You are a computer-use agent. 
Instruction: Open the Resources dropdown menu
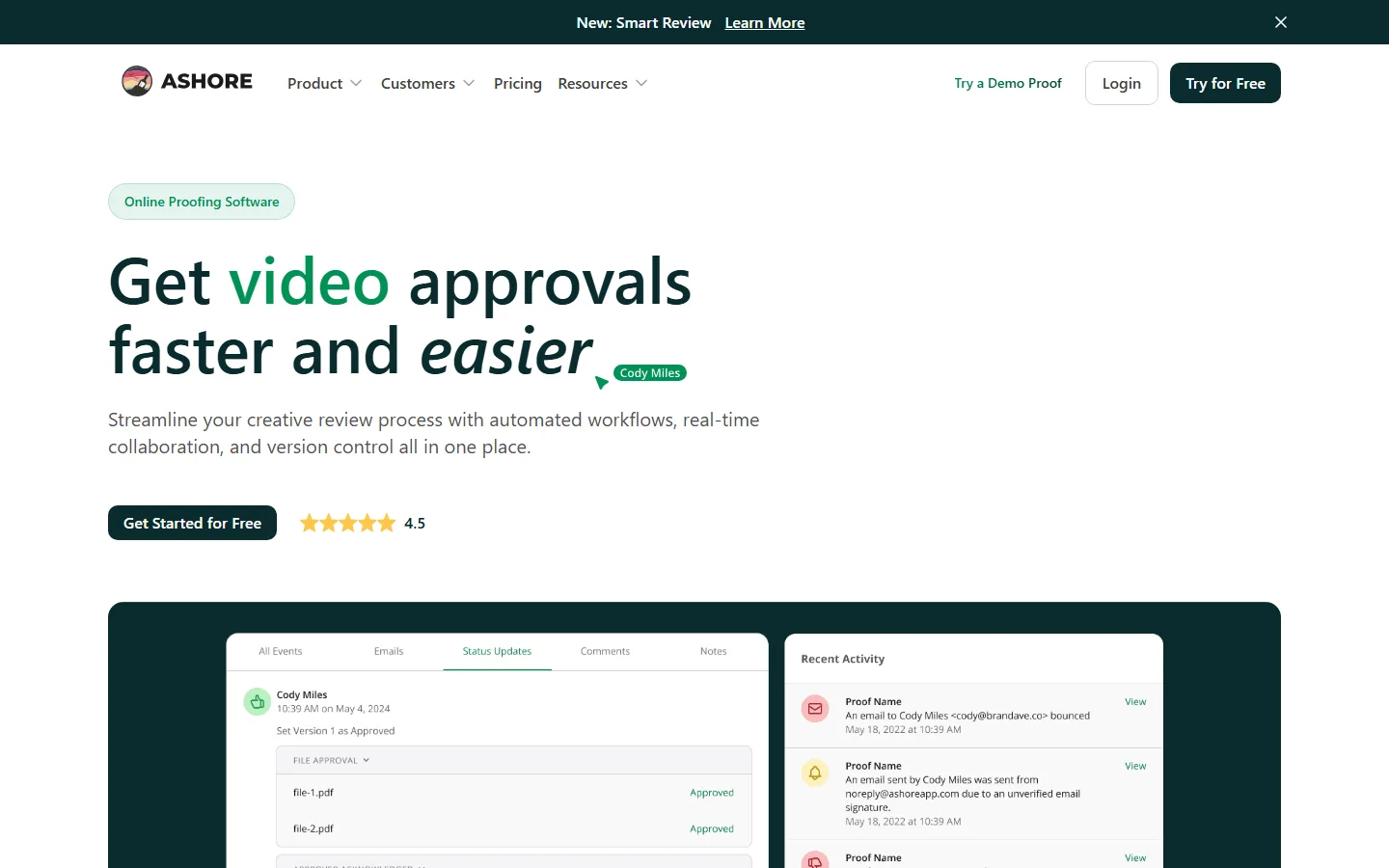[x=603, y=84]
